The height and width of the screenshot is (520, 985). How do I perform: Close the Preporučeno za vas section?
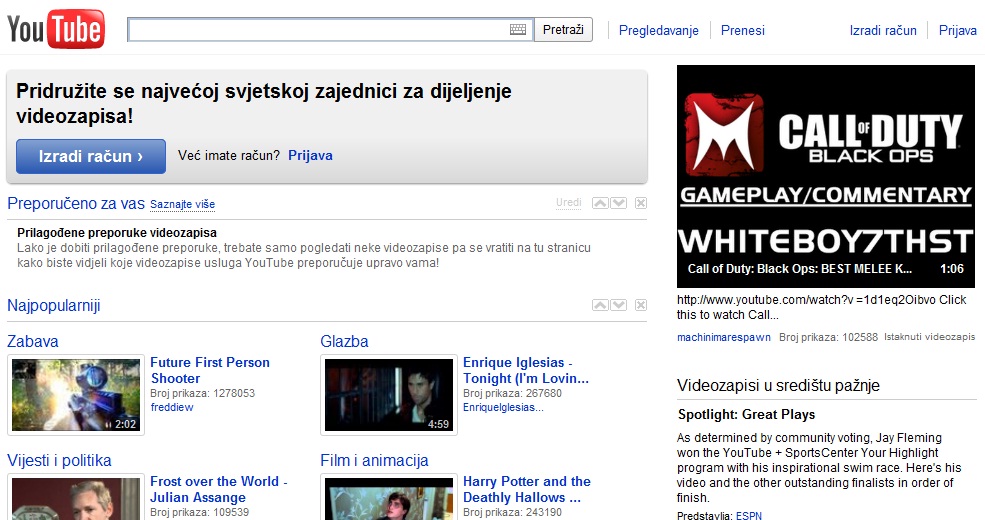pos(641,203)
